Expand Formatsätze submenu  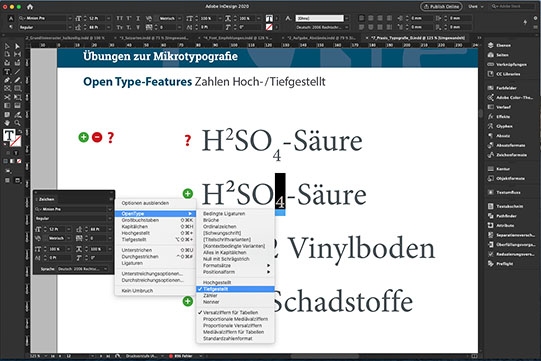click(235, 265)
